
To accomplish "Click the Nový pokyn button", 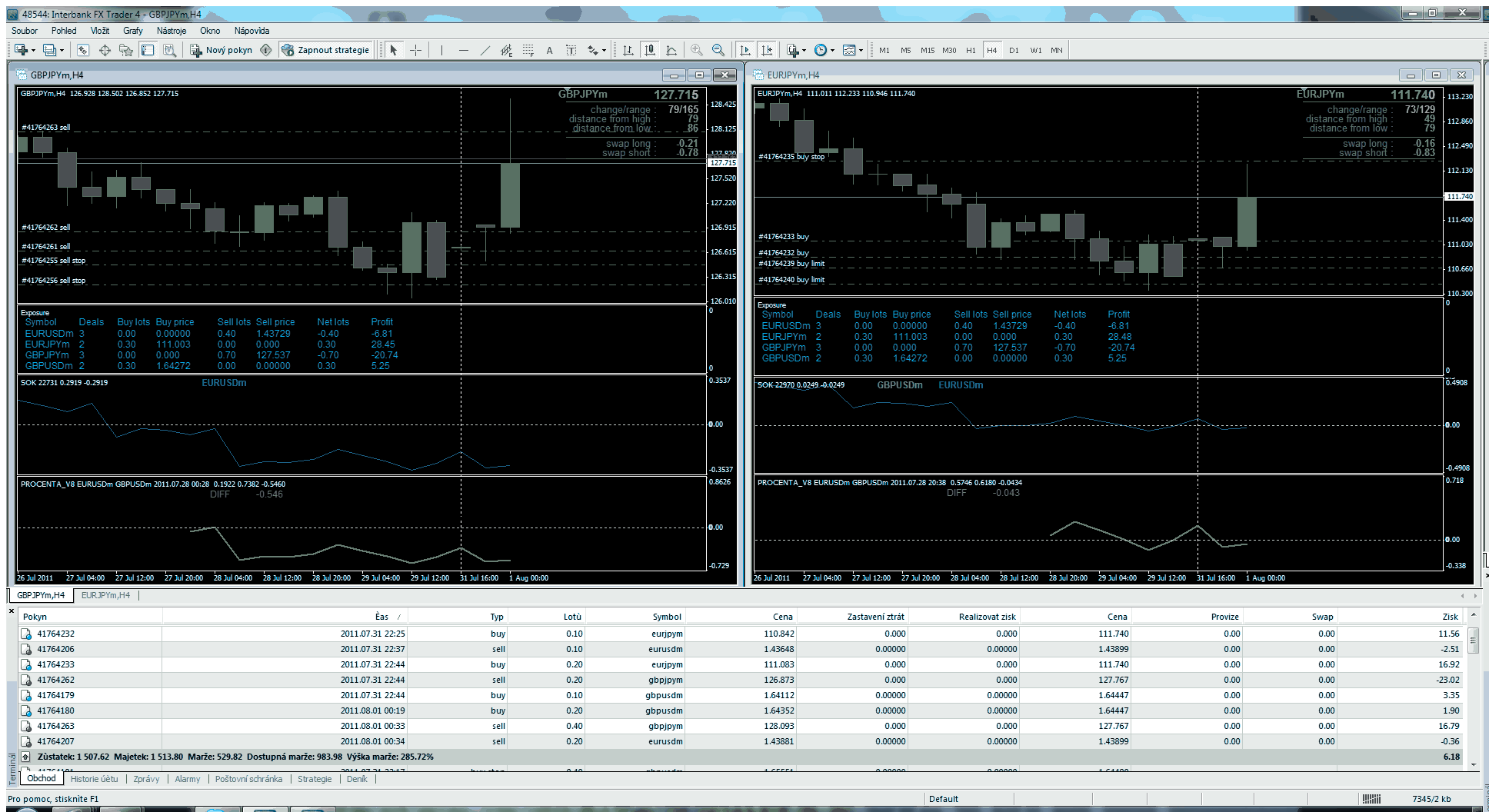I will pyautogui.click(x=222, y=50).
